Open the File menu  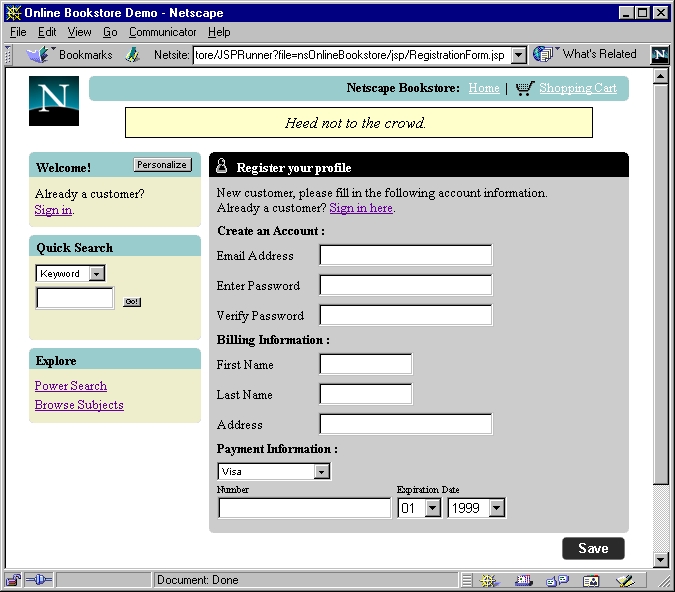[18, 32]
